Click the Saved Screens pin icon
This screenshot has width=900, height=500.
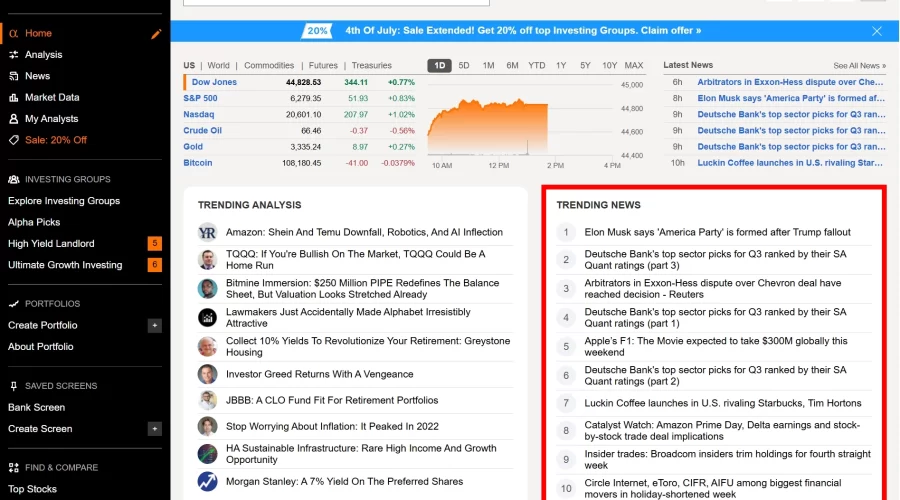tap(14, 386)
